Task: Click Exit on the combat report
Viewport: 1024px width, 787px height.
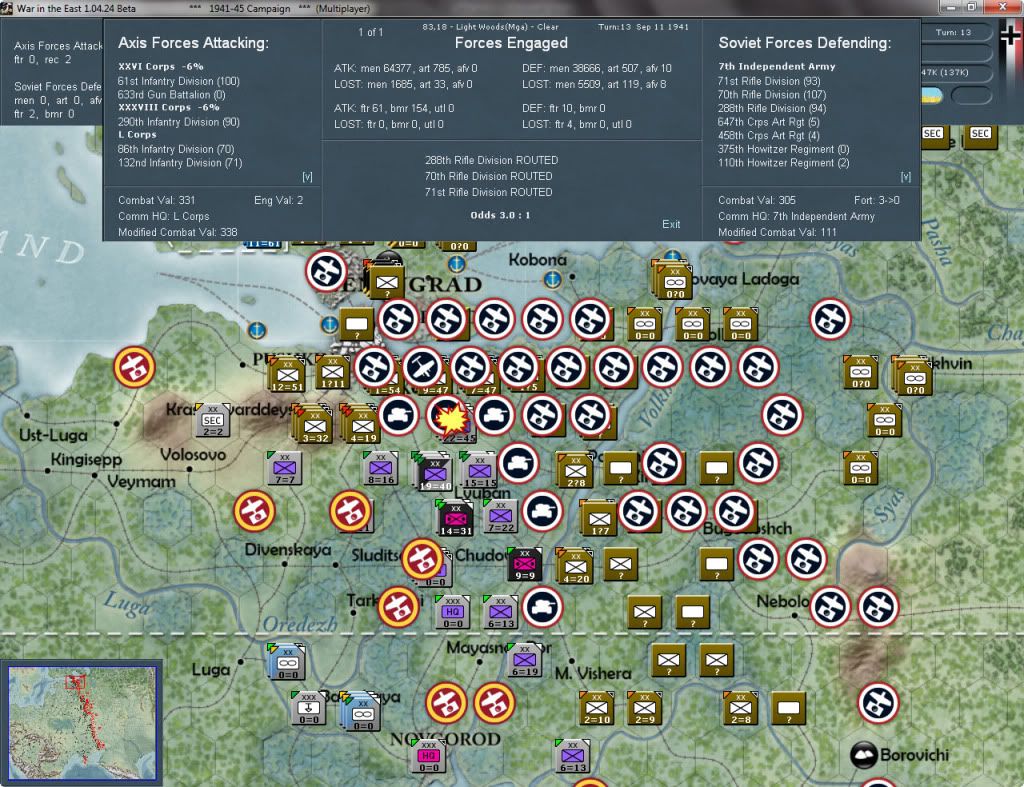Action: click(x=671, y=224)
